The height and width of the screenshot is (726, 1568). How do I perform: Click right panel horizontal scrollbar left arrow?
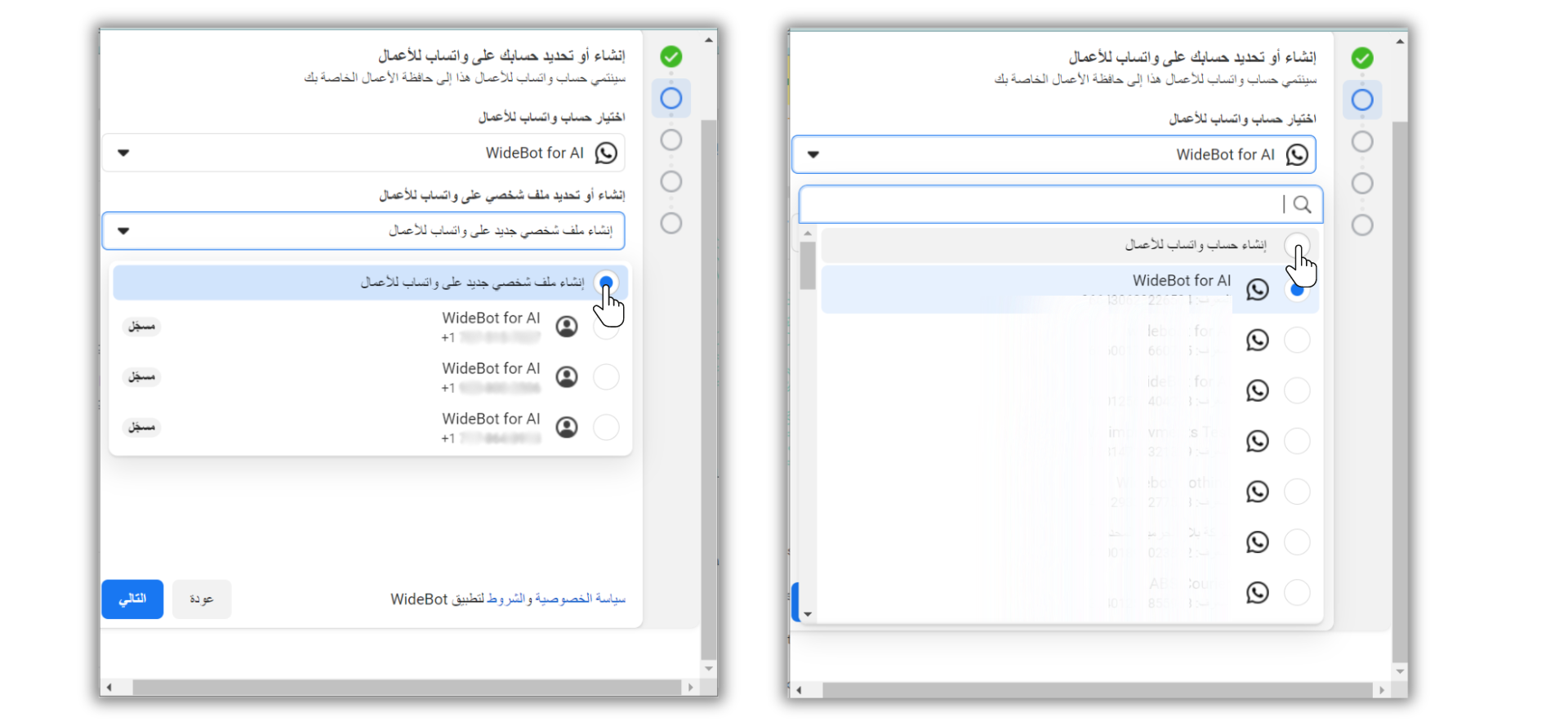[x=799, y=690]
